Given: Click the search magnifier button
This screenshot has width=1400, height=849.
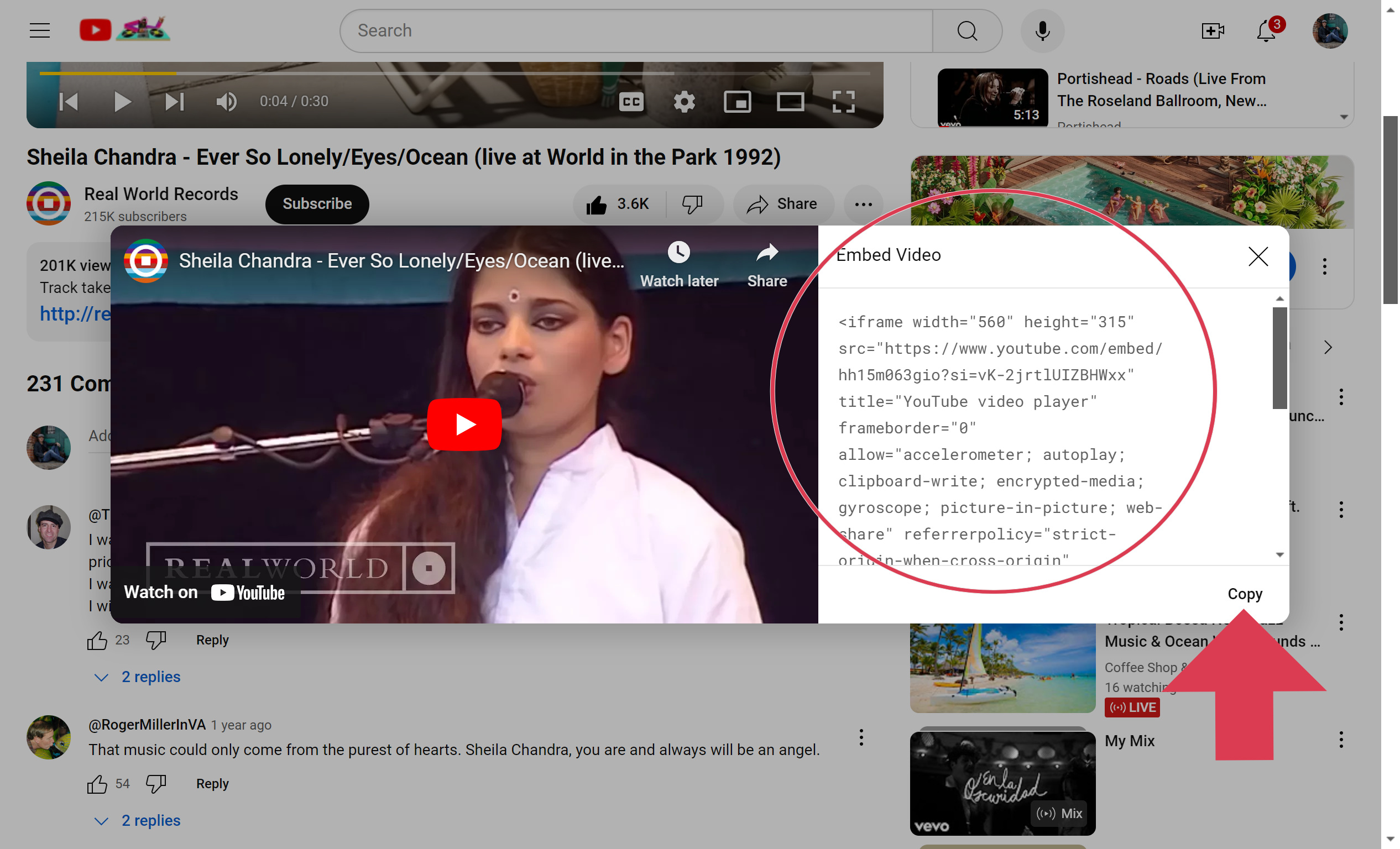Looking at the screenshot, I should [x=967, y=30].
